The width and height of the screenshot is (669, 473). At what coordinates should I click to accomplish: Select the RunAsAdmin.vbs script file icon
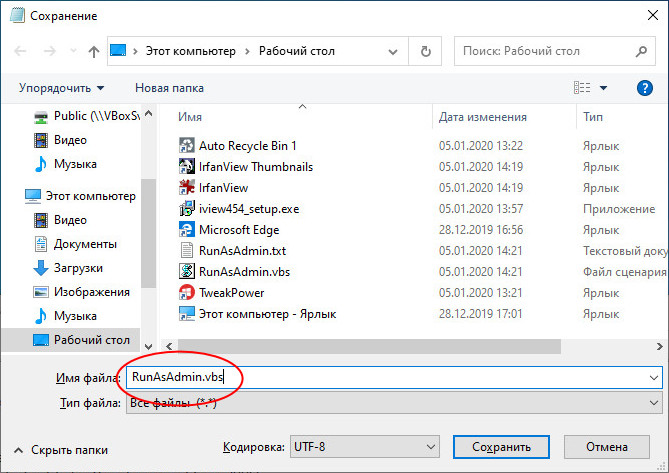[x=186, y=272]
